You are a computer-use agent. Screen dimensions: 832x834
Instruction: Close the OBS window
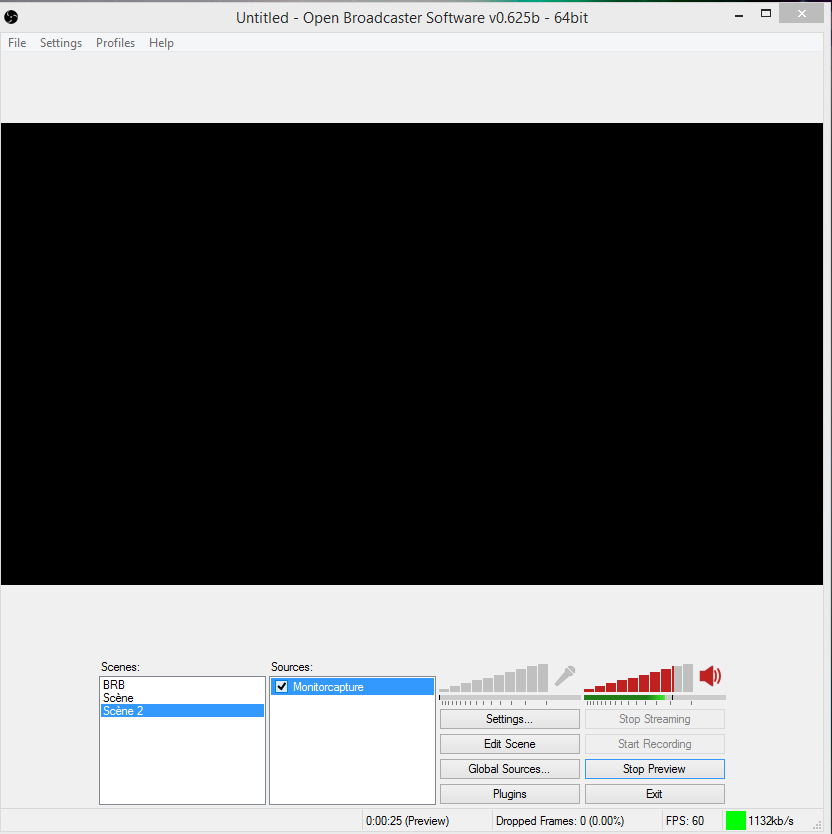click(x=802, y=14)
